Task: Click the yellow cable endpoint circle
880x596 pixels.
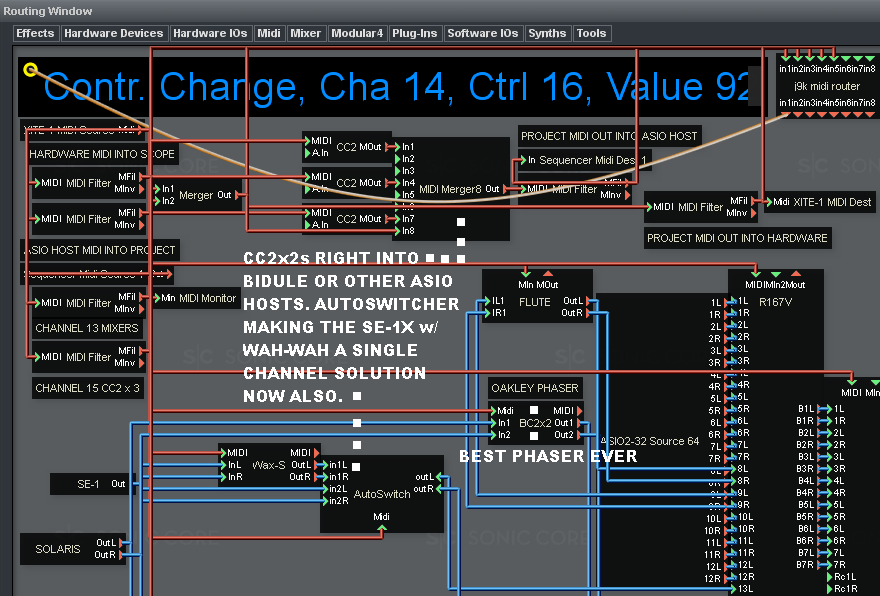Action: pos(31,70)
